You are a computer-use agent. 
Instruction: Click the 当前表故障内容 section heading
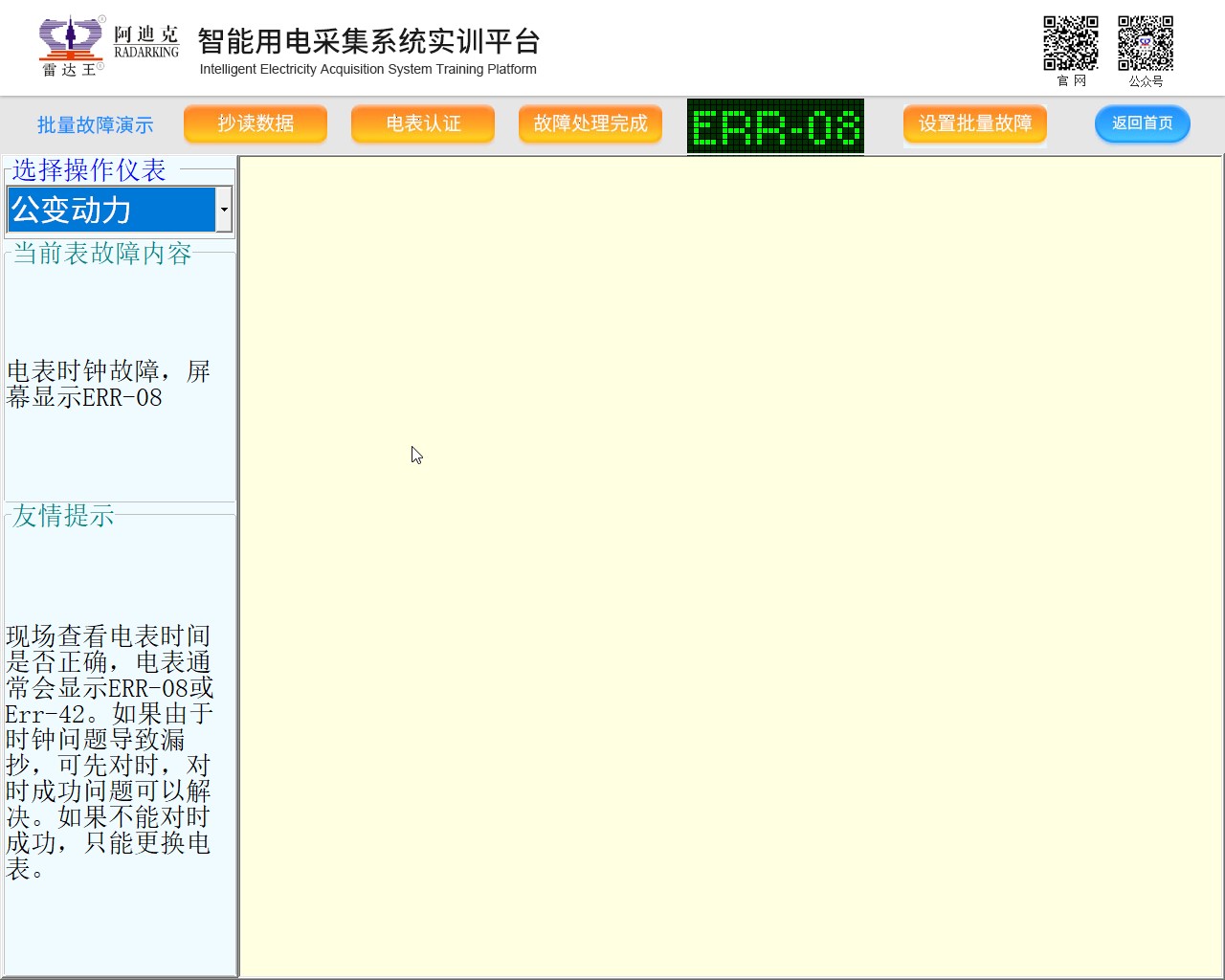[x=102, y=254]
